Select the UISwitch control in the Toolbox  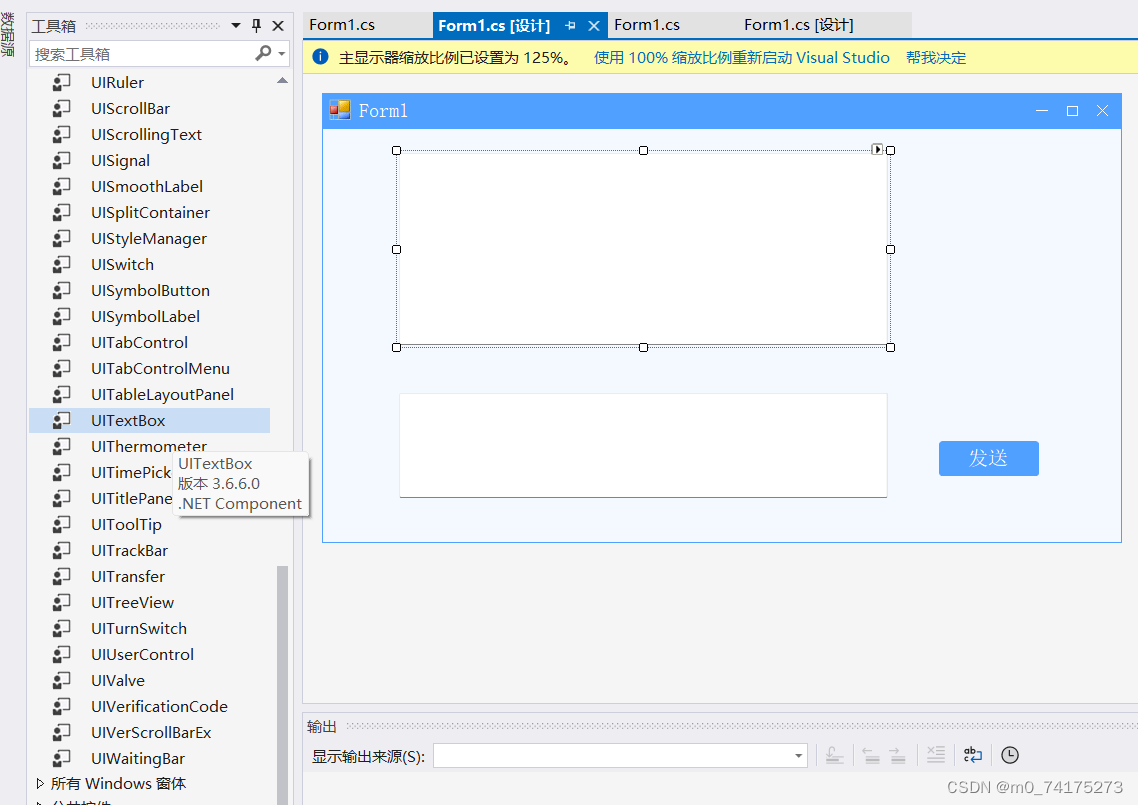(122, 264)
